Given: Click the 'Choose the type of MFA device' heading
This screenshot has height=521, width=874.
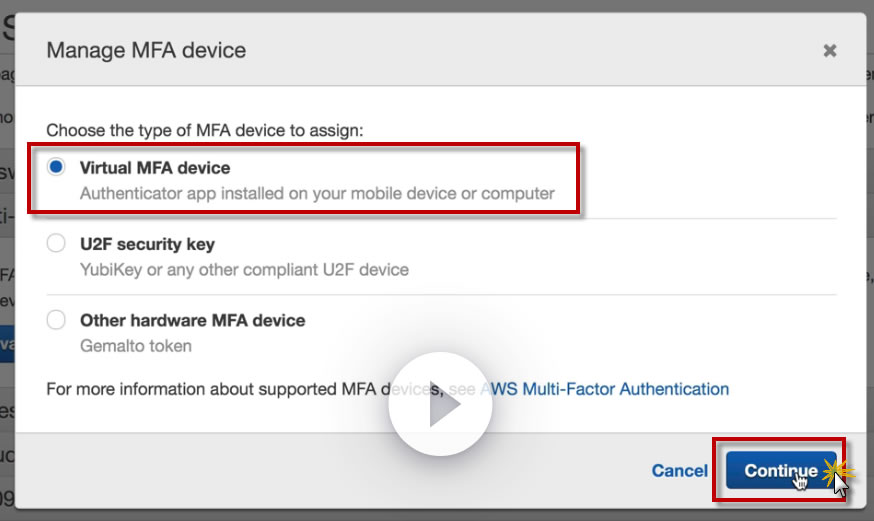Looking at the screenshot, I should 204,130.
